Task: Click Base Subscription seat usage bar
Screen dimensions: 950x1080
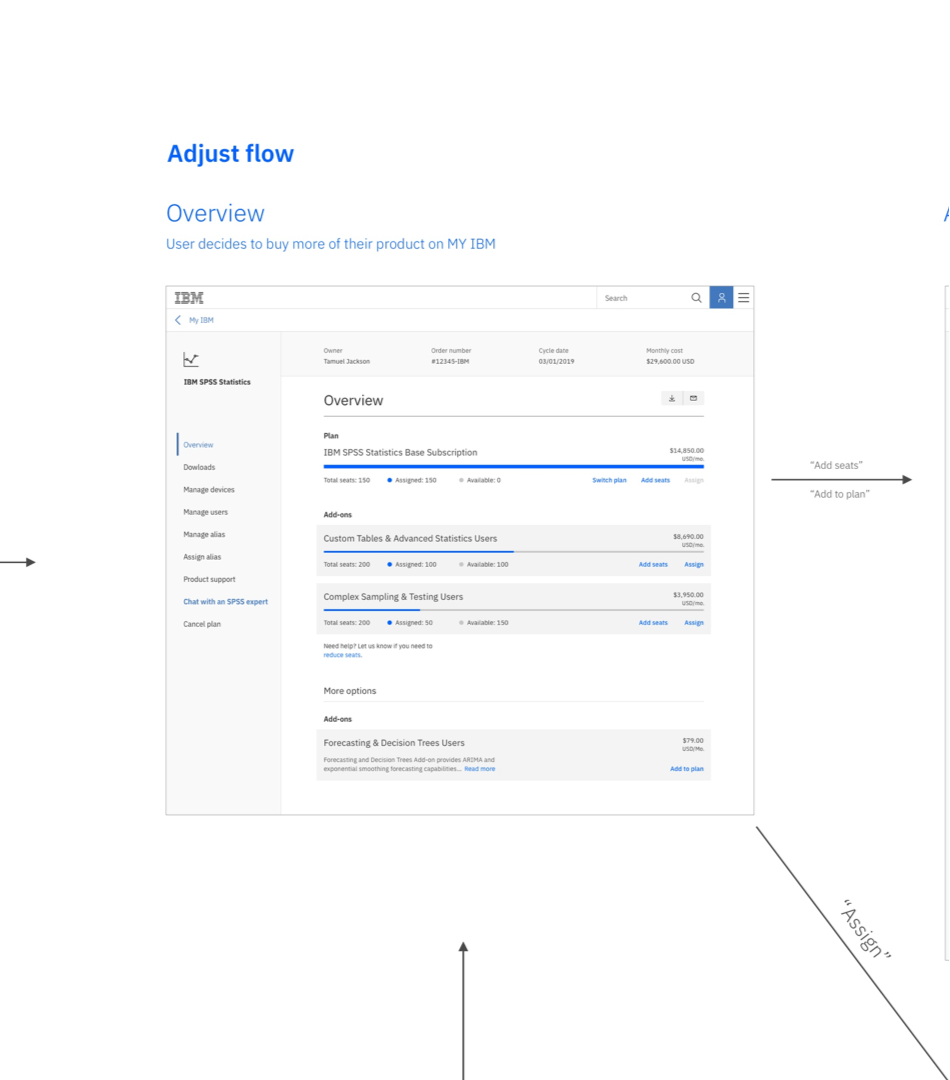Action: coord(514,466)
